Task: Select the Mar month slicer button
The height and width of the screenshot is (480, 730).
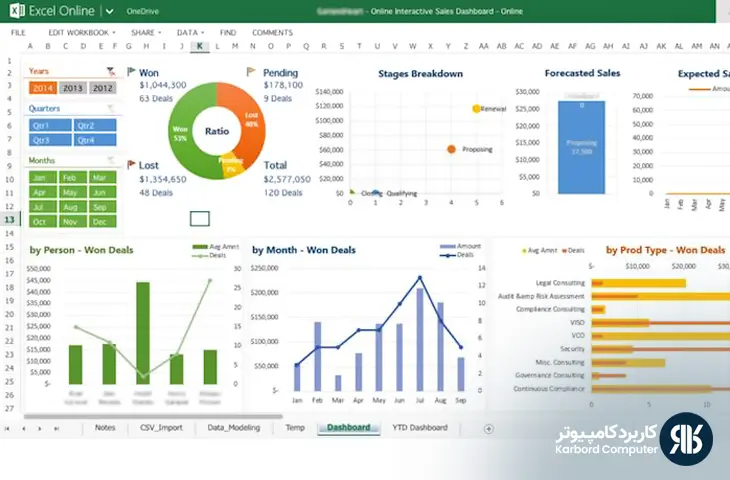Action: pyautogui.click(x=102, y=177)
